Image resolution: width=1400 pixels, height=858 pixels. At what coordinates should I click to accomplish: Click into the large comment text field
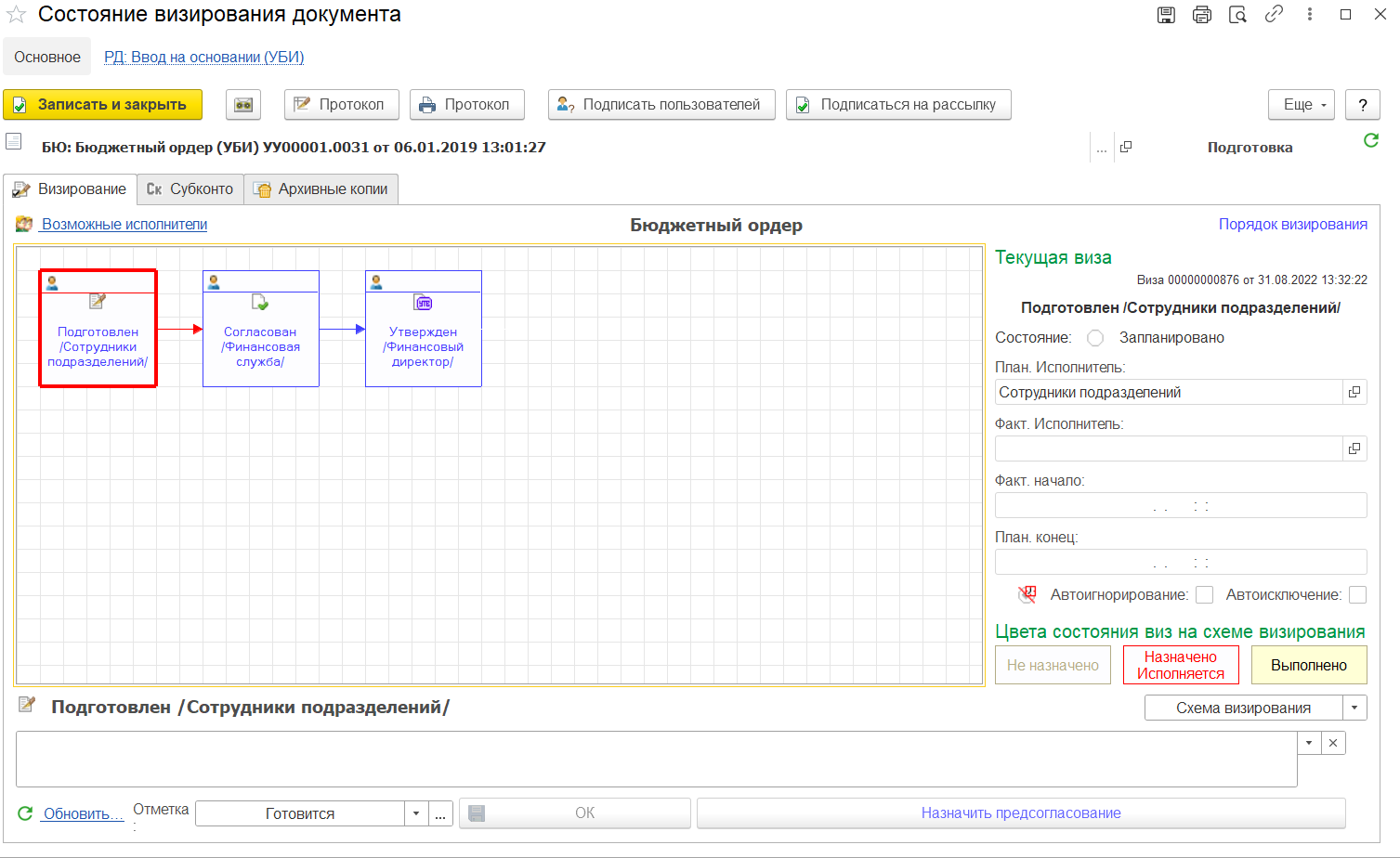click(657, 759)
